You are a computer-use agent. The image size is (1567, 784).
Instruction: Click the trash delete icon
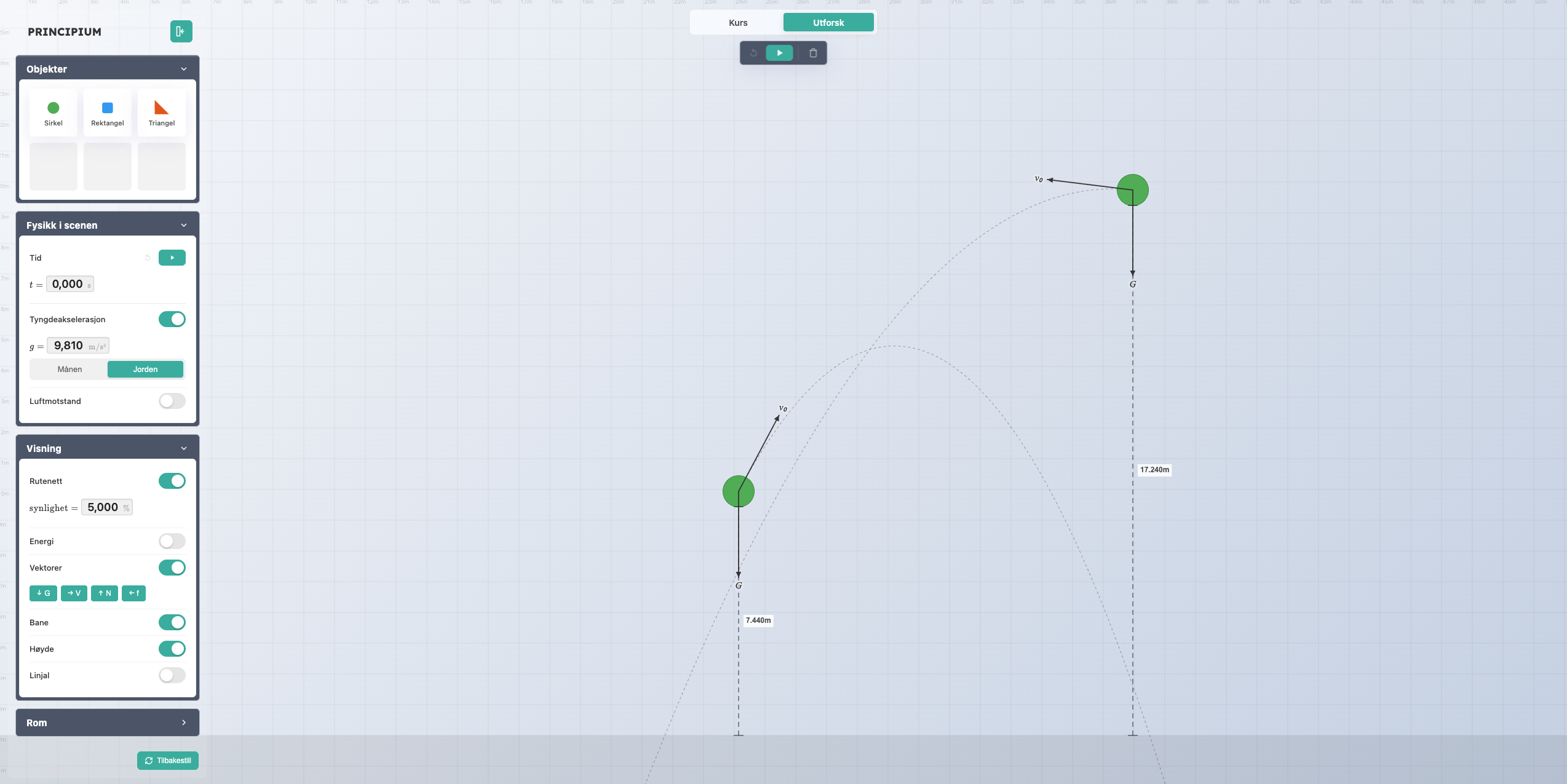813,53
